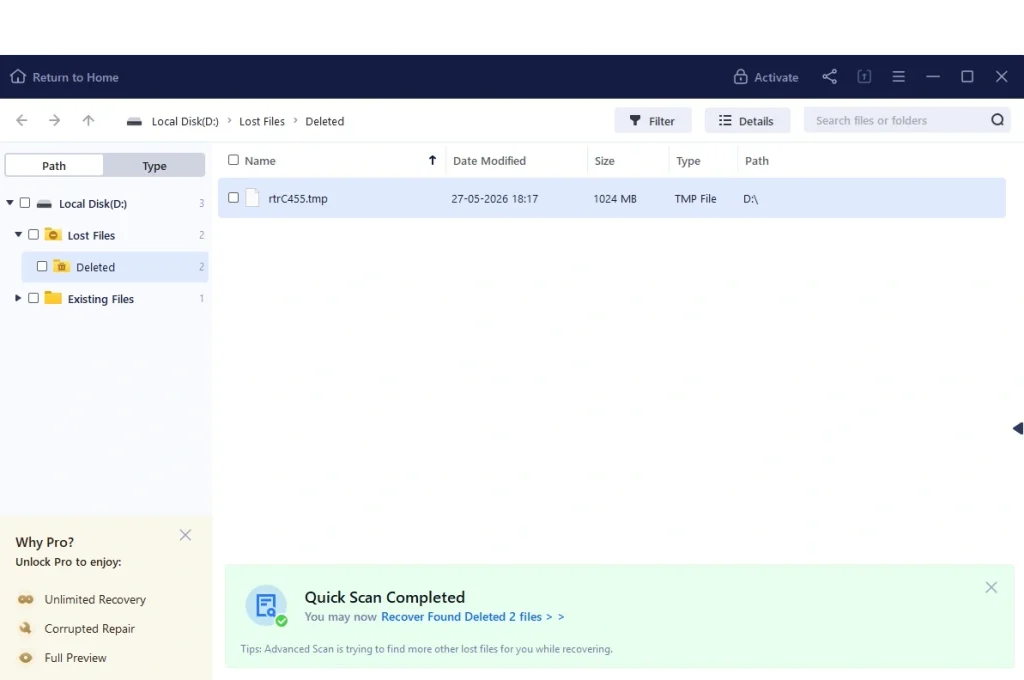Viewport: 1024px width, 680px height.
Task: Select the Deleted breadcrumb item
Action: click(x=325, y=121)
